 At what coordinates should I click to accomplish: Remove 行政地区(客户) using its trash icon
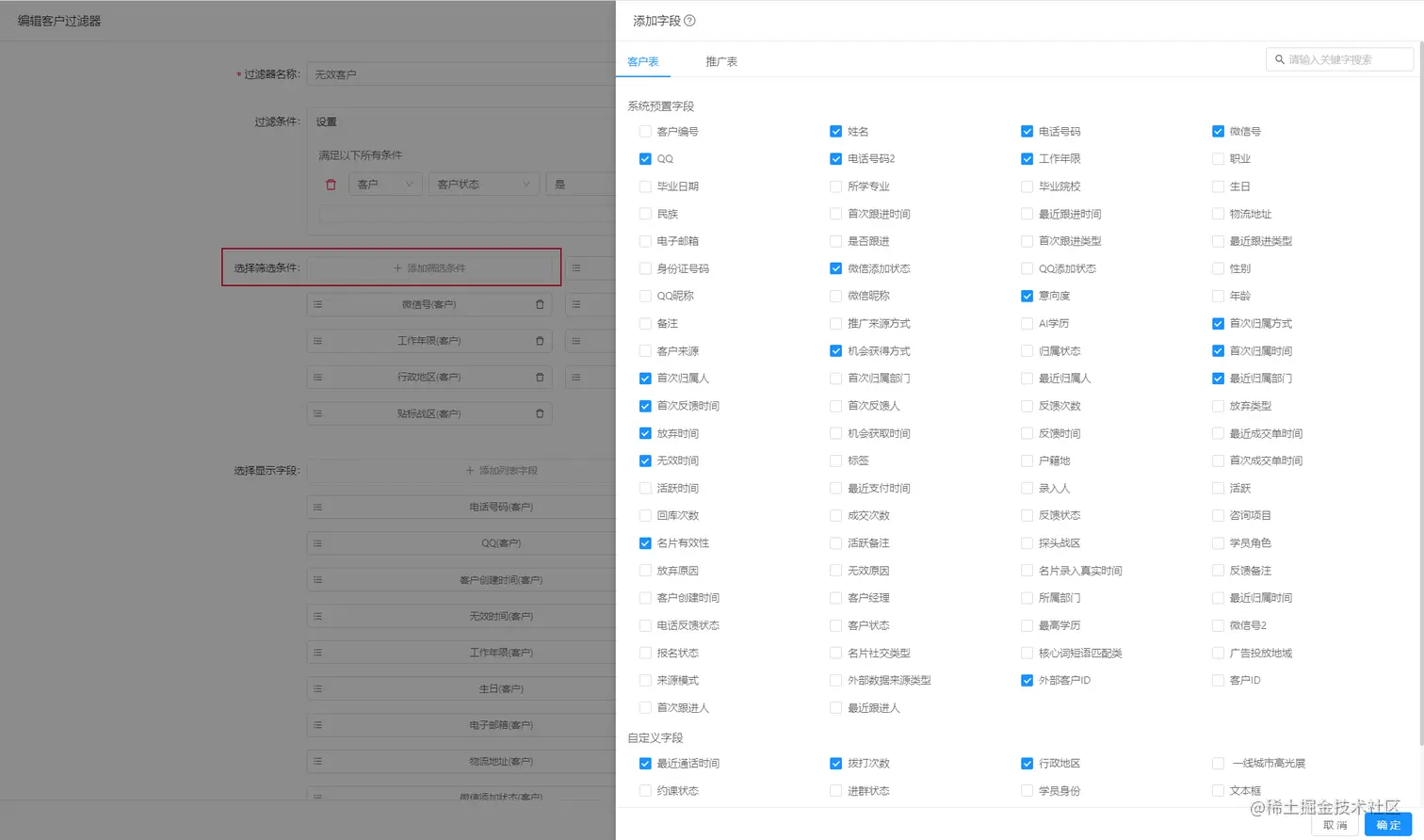pyautogui.click(x=540, y=378)
